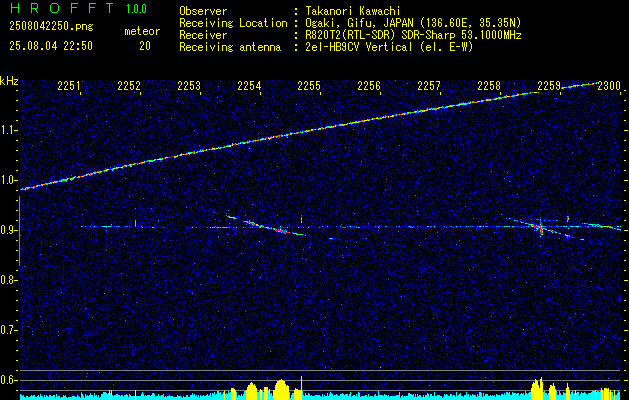Click the HROFFT program title
The image size is (629, 400).
click(62, 8)
